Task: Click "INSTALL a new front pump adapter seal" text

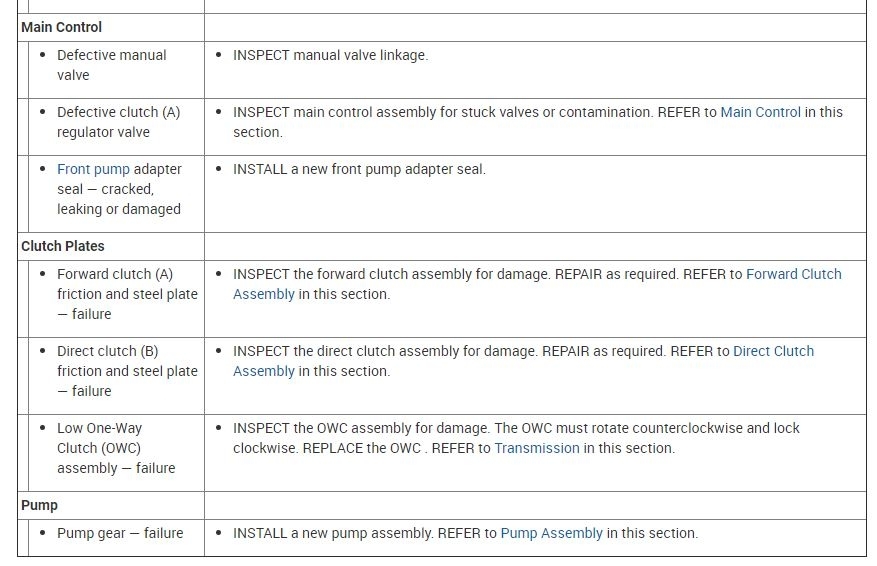Action: point(359,169)
